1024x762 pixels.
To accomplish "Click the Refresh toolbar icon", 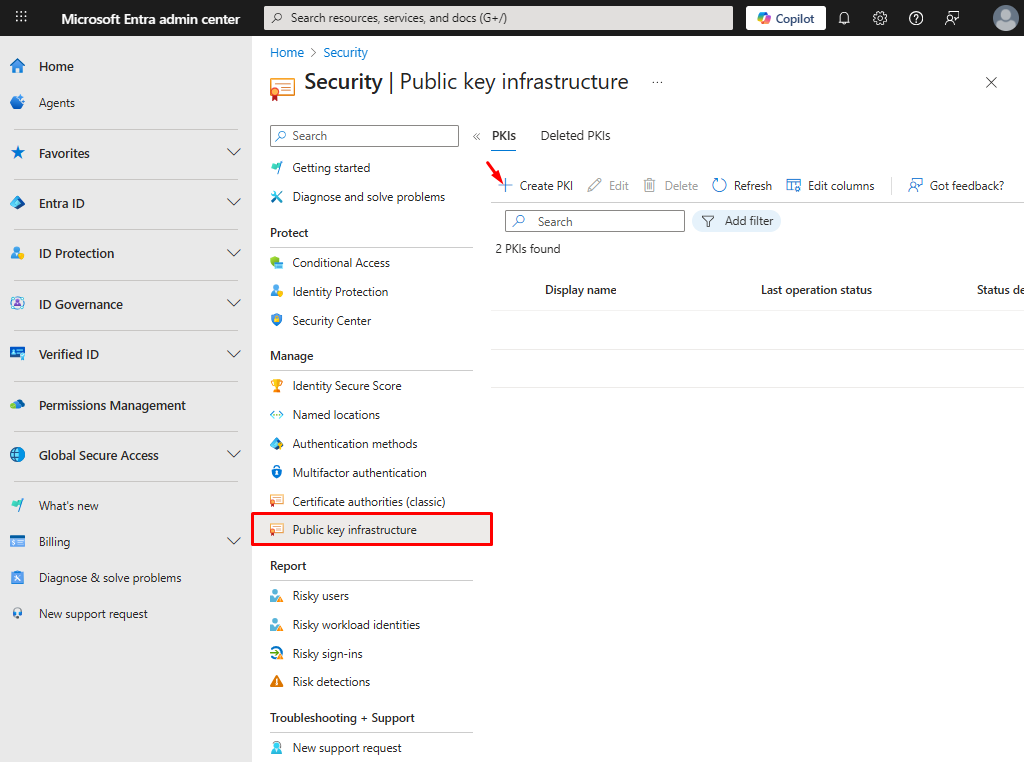I will [x=720, y=185].
